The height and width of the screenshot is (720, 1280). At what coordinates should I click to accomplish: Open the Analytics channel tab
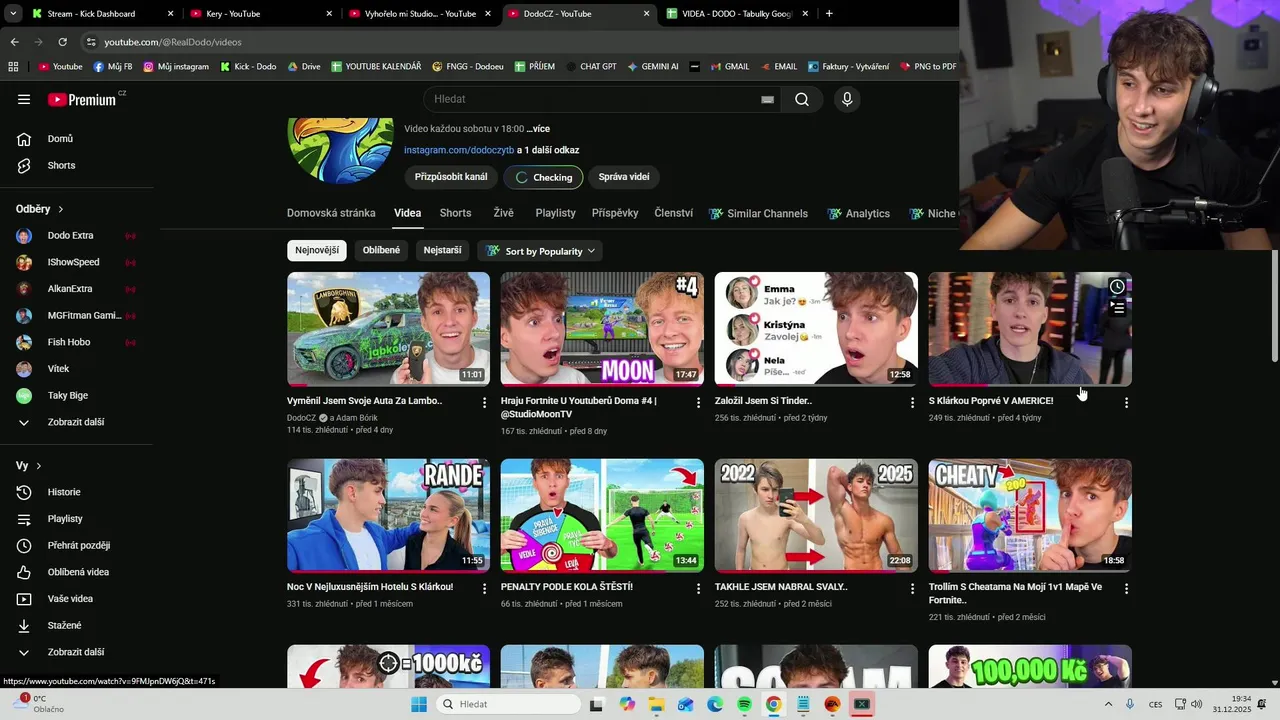(859, 213)
